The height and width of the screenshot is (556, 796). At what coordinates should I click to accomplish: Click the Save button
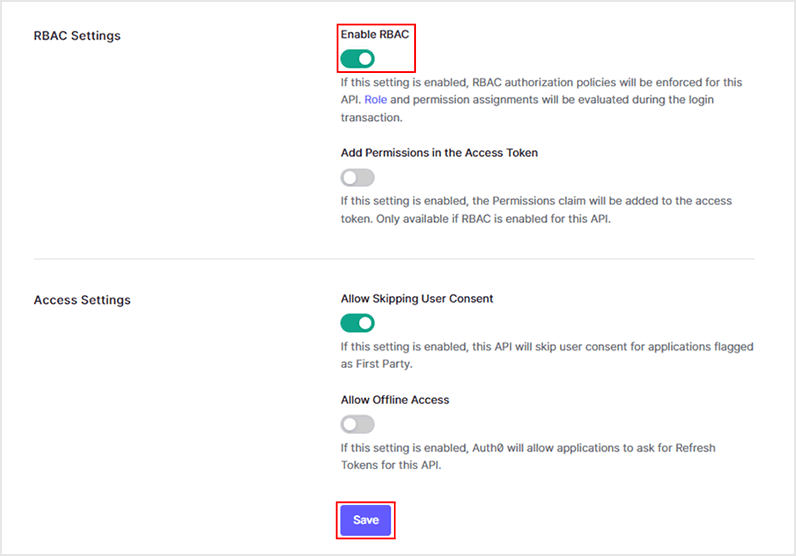click(x=365, y=520)
